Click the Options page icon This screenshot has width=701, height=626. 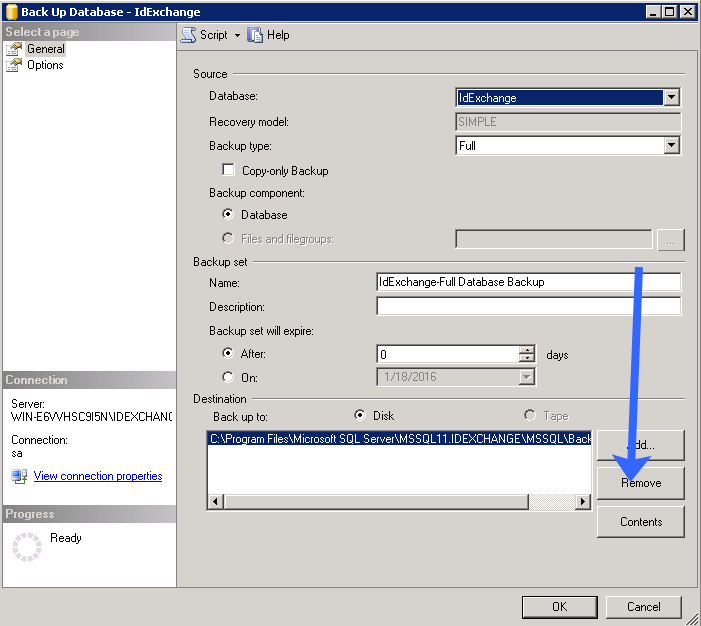pyautogui.click(x=14, y=65)
